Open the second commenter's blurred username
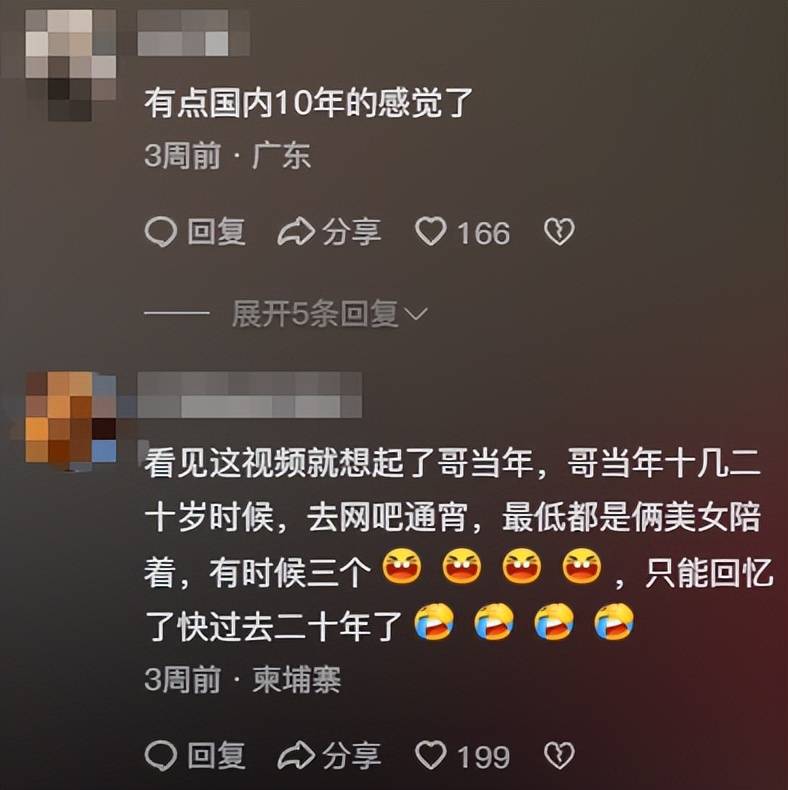 (x=250, y=395)
